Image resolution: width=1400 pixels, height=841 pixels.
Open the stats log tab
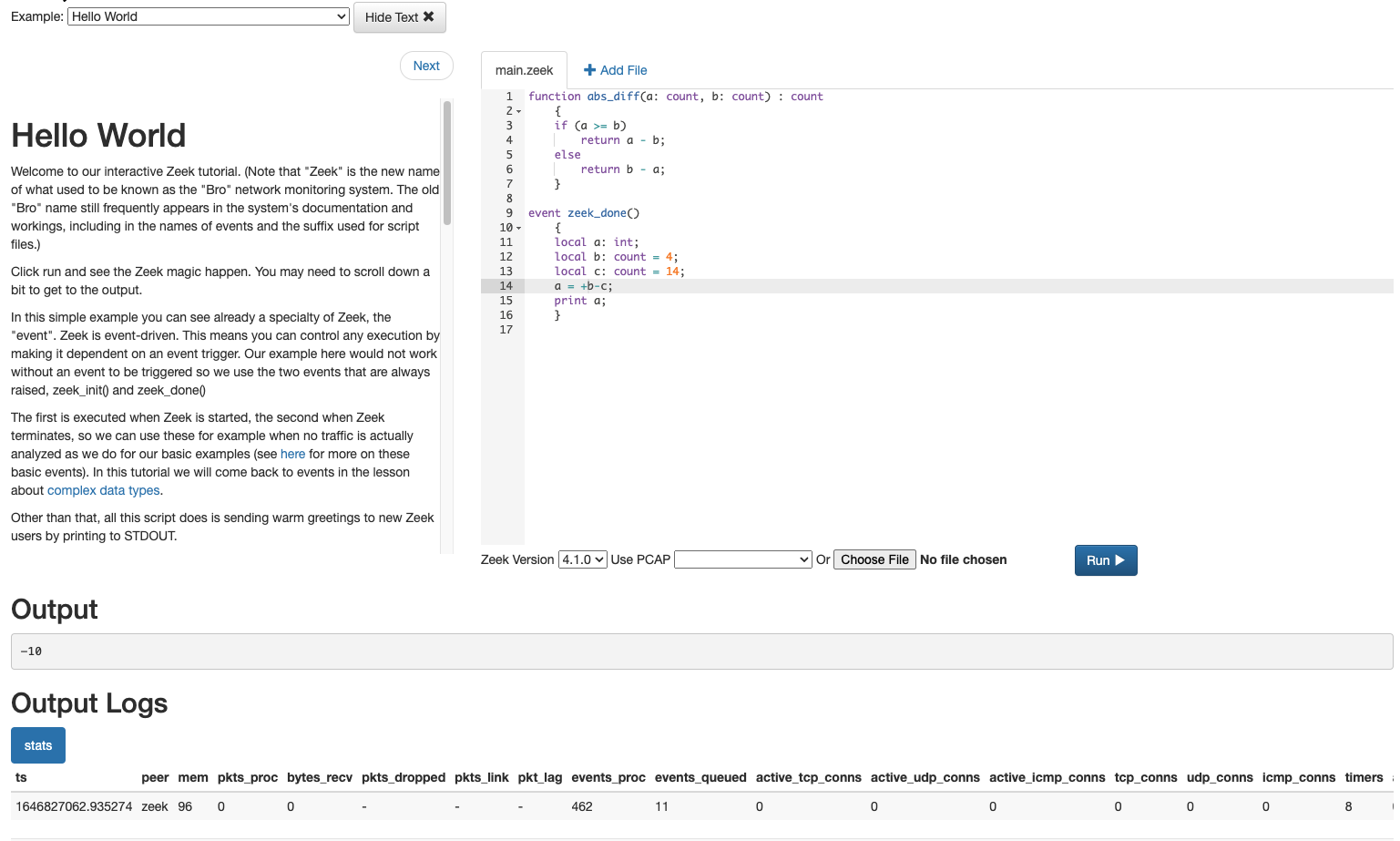click(x=38, y=745)
